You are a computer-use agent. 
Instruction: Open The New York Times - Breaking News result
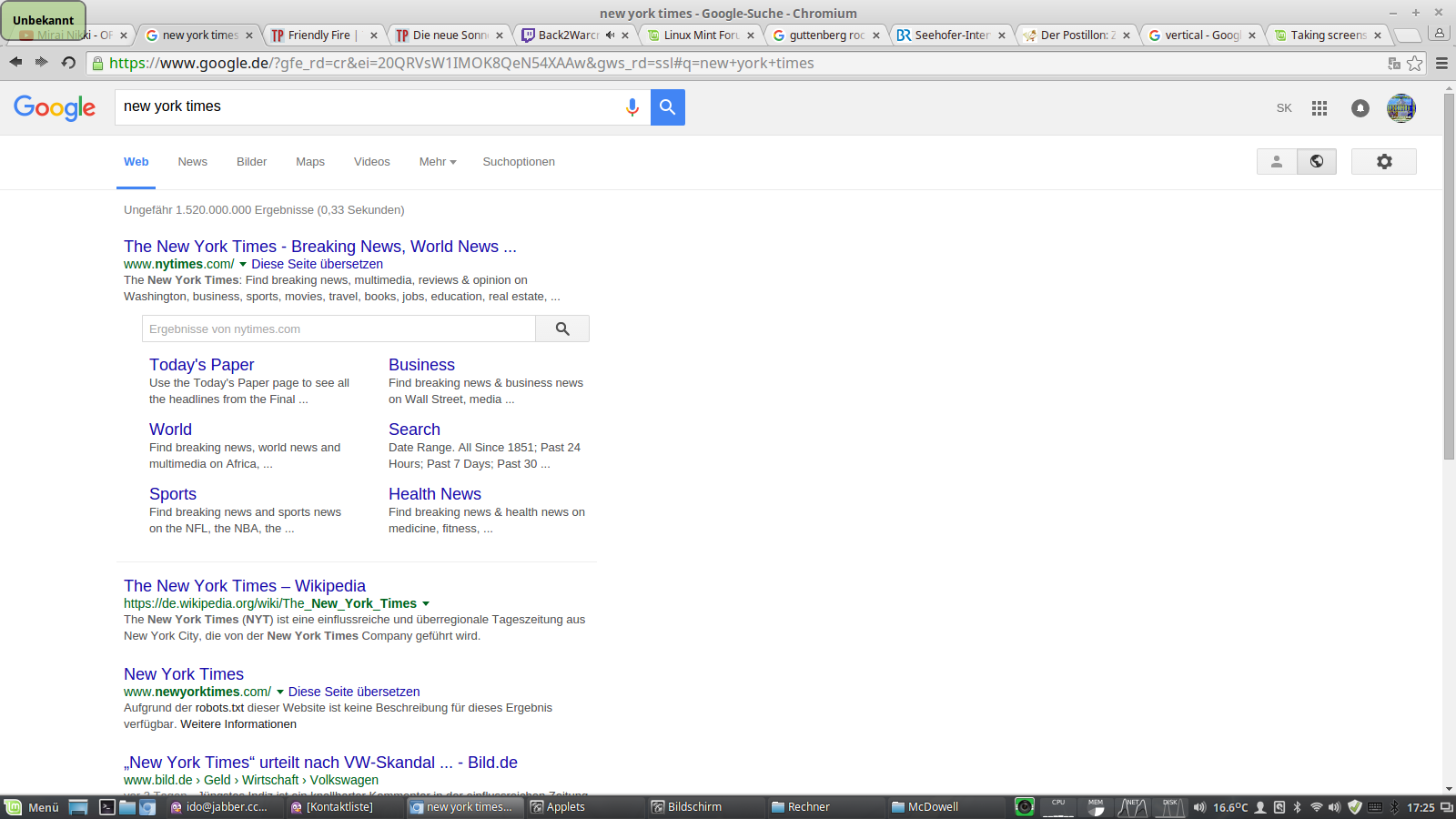click(320, 247)
